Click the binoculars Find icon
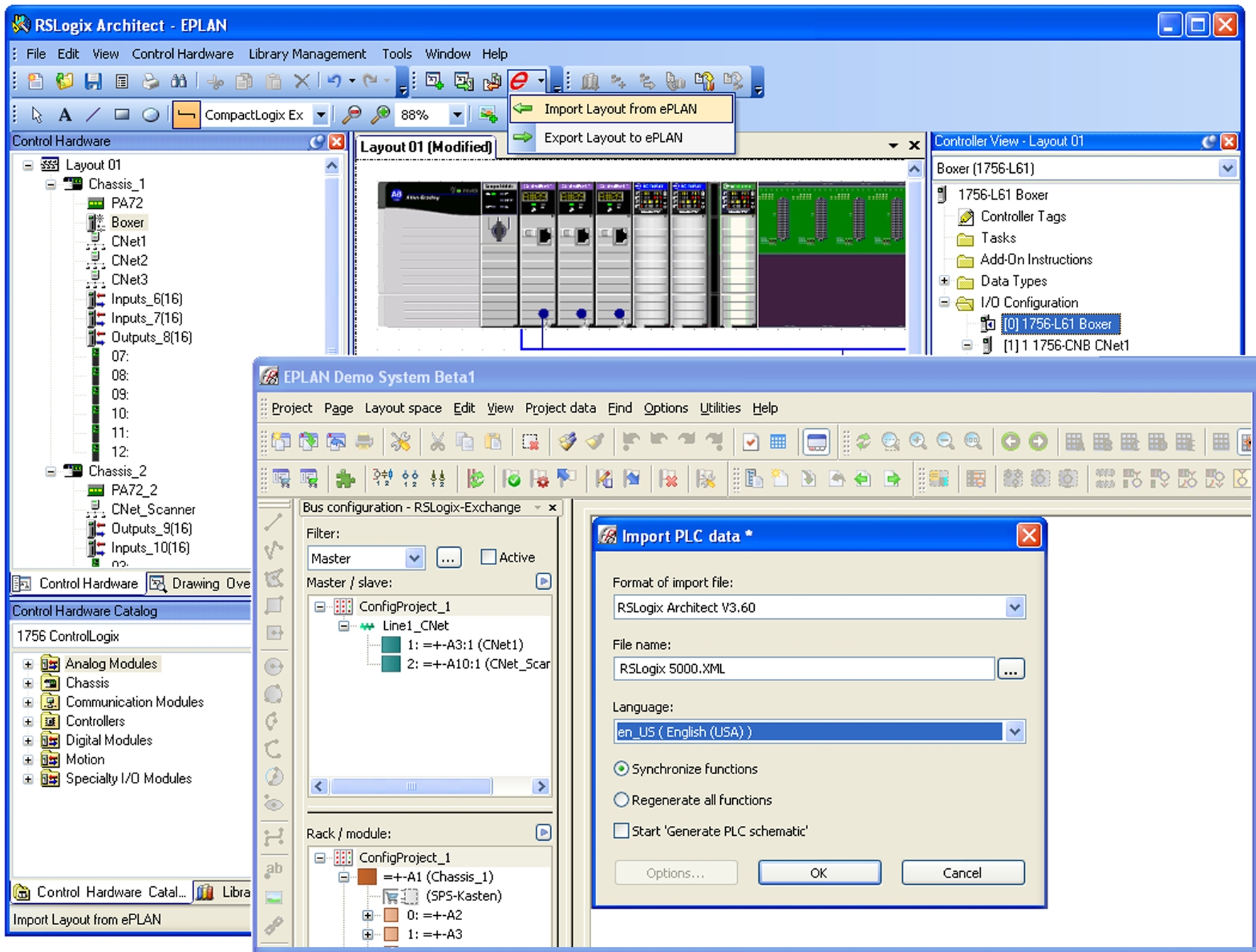This screenshot has height=952, width=1256. (x=179, y=82)
